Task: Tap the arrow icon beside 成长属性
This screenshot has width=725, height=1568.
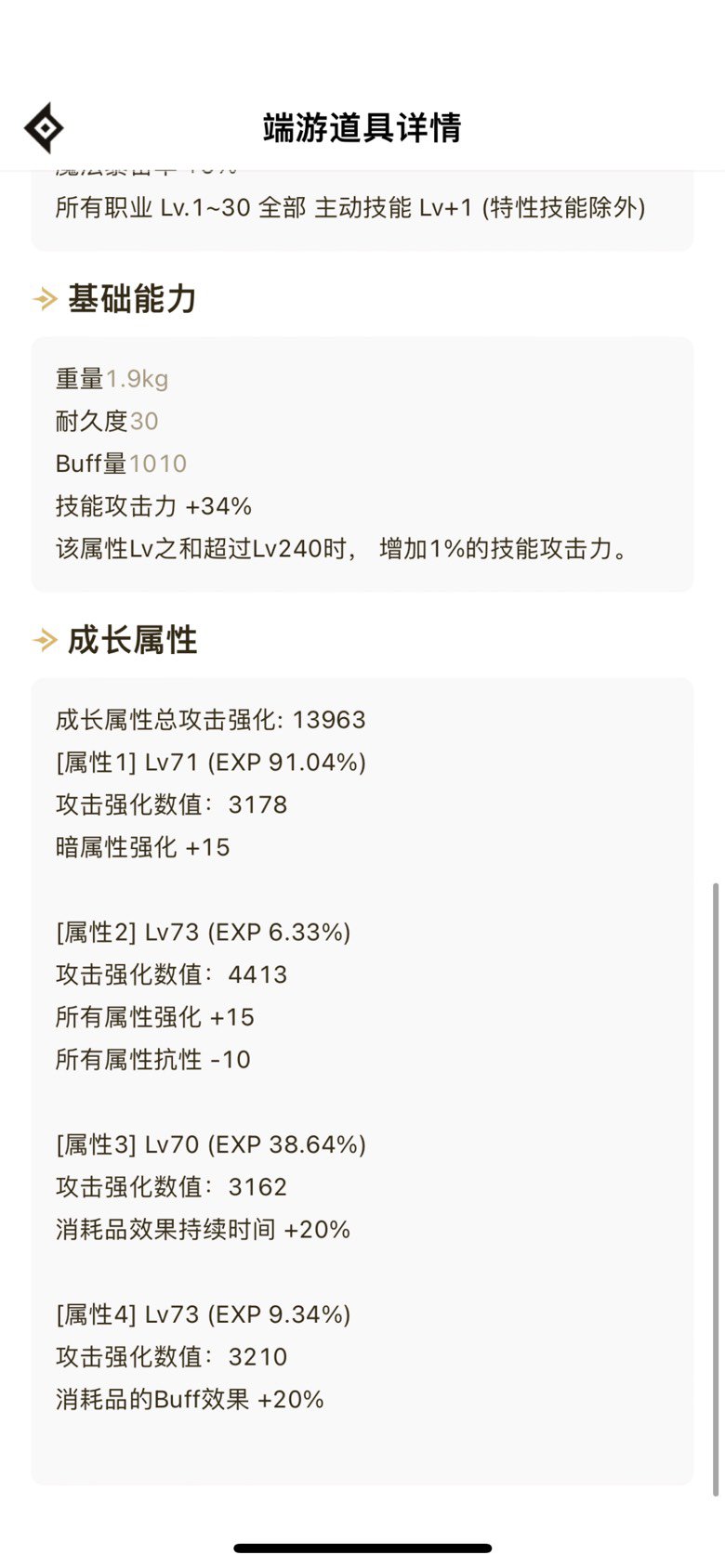Action: (x=45, y=640)
